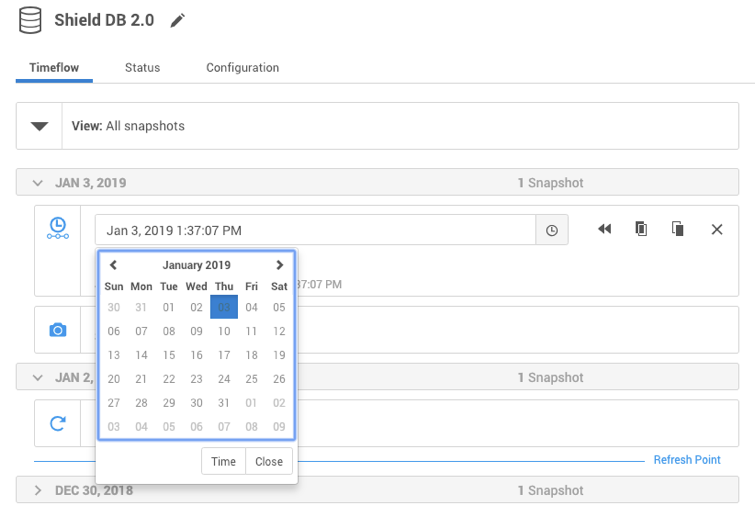The height and width of the screenshot is (506, 755).
Task: Pick January 15 in the calendar
Action: pos(169,355)
